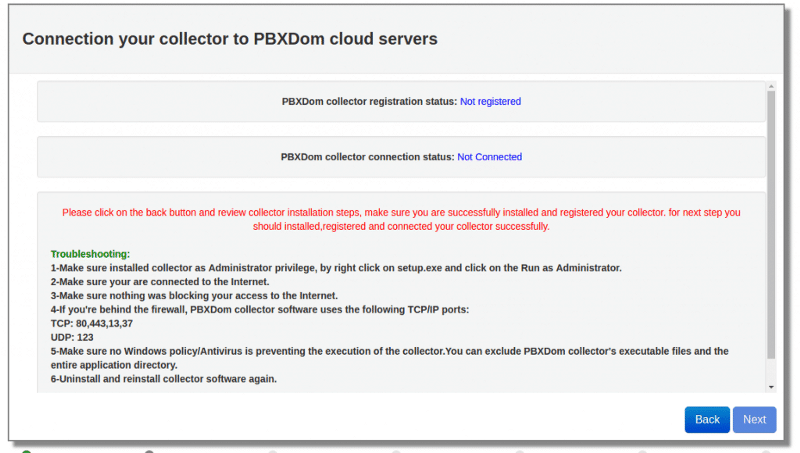Click step 6 about reinstalling collector
The height and width of the screenshot is (453, 800).
(x=163, y=379)
